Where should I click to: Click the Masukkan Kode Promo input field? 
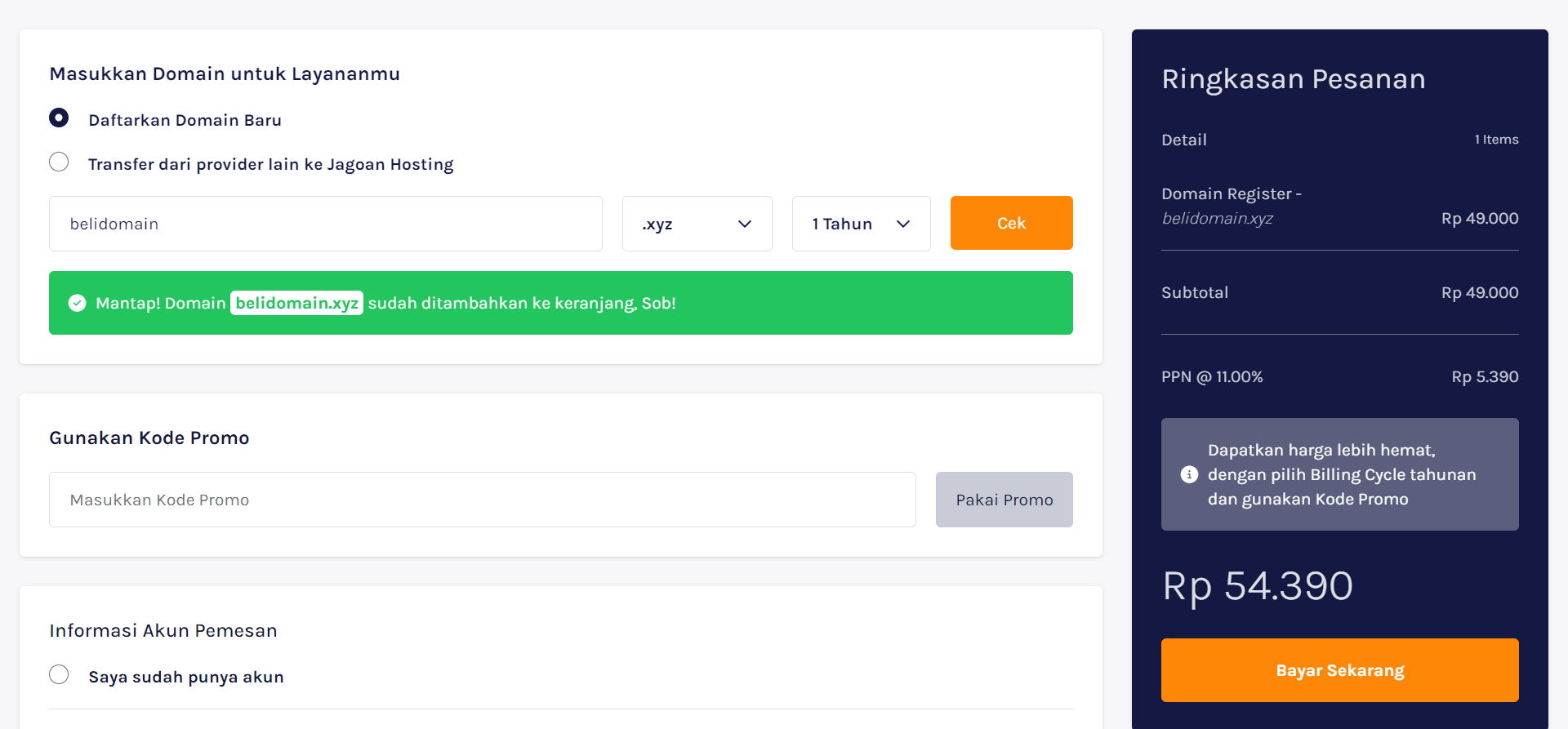point(482,500)
